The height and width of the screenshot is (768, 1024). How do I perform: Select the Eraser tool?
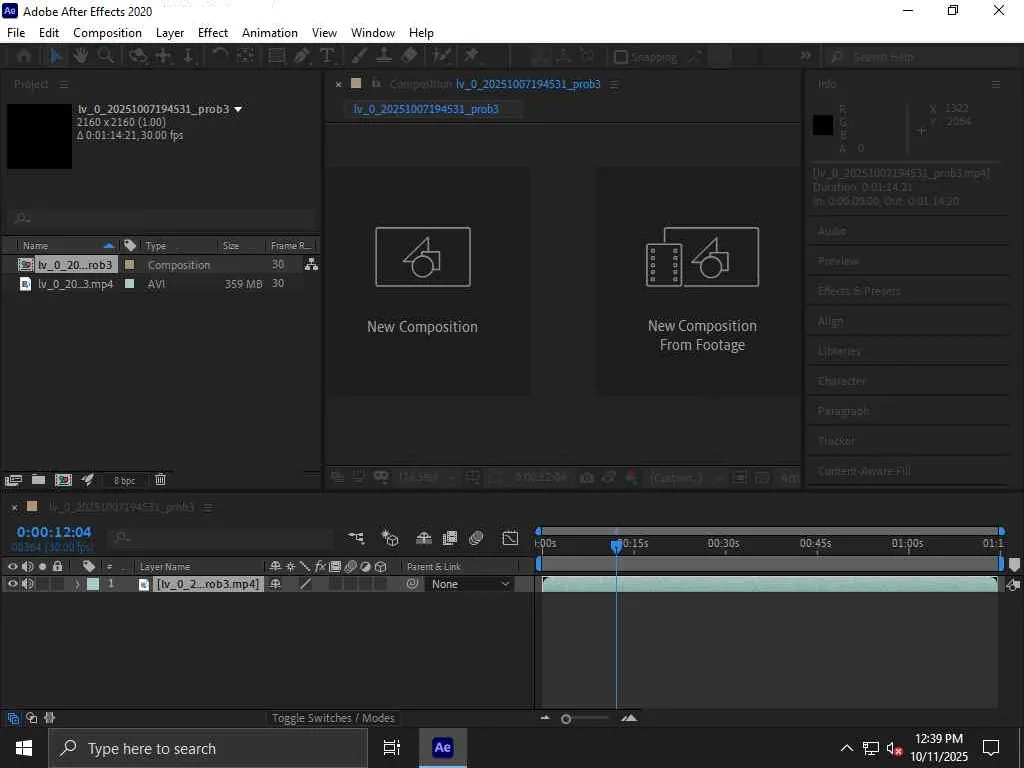[x=409, y=57]
